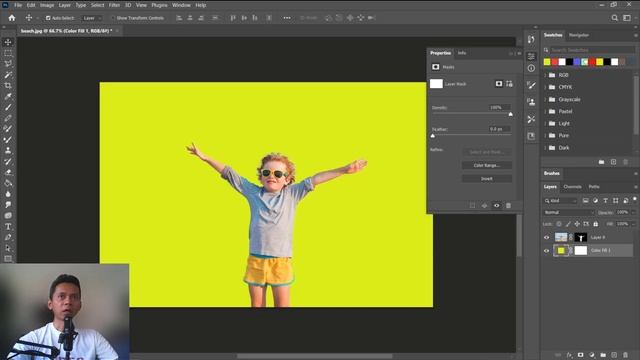This screenshot has height=360, width=640.
Task: Click the three-dots more align options
Action: tap(287, 18)
